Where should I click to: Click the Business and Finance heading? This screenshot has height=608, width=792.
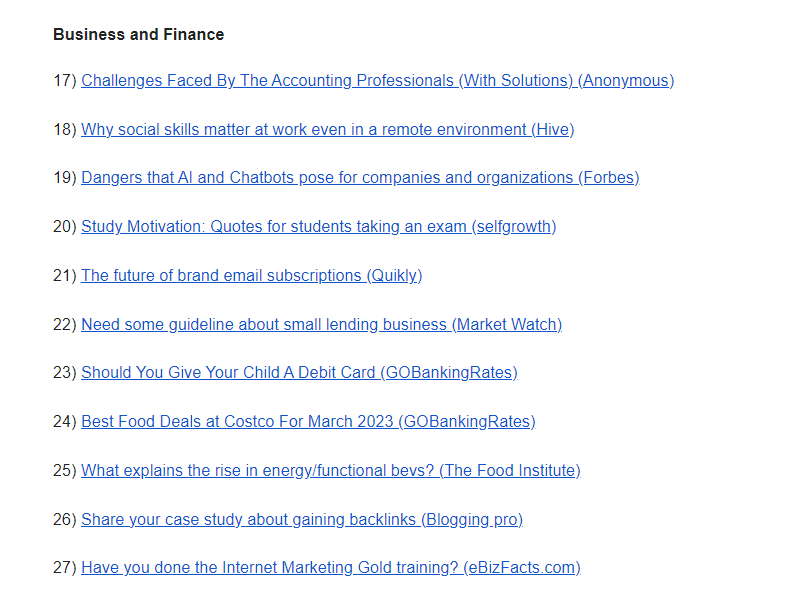tap(138, 34)
